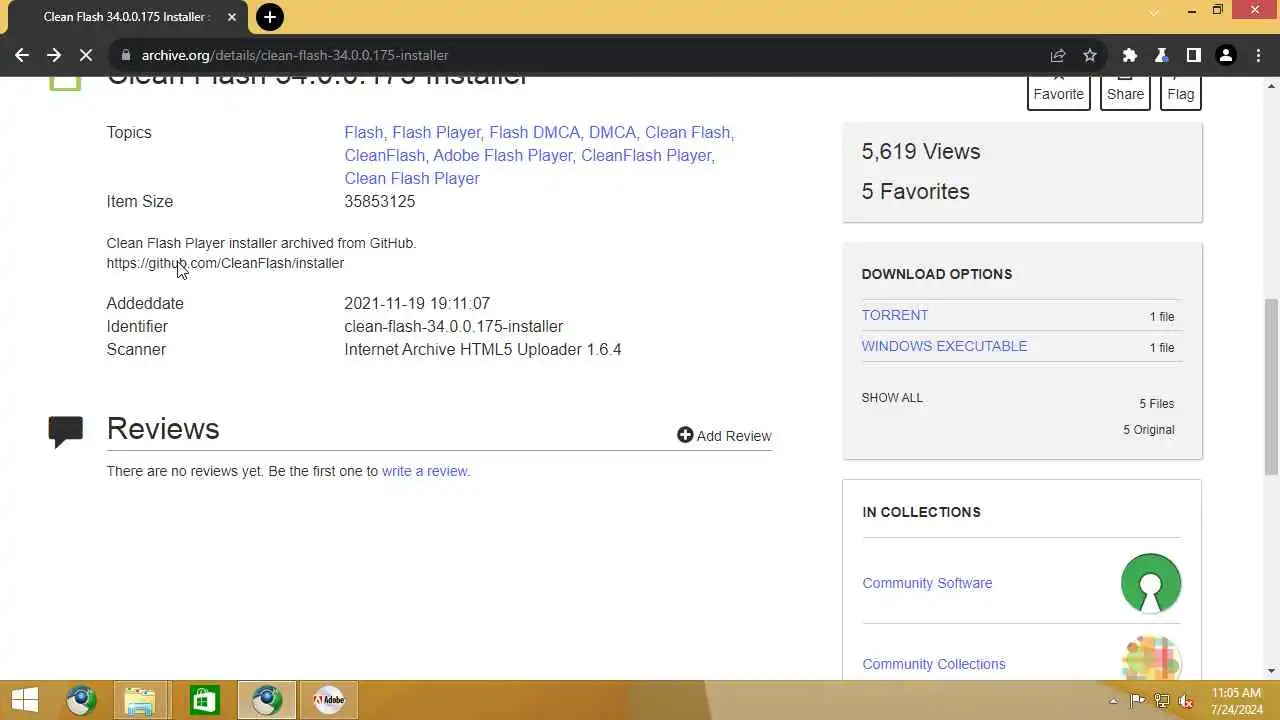Screen dimensions: 1280x720
Task: Toggle the browser side panel
Action: [1193, 55]
